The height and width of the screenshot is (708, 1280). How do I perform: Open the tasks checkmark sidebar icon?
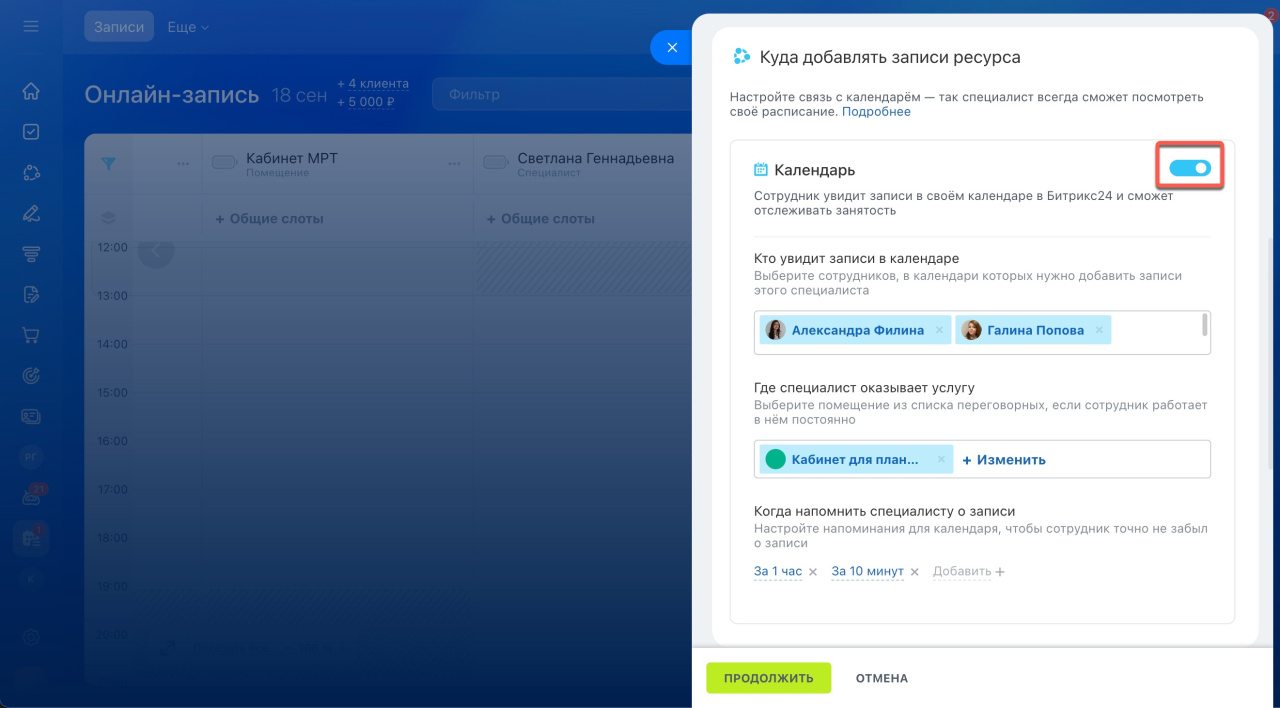[31, 132]
